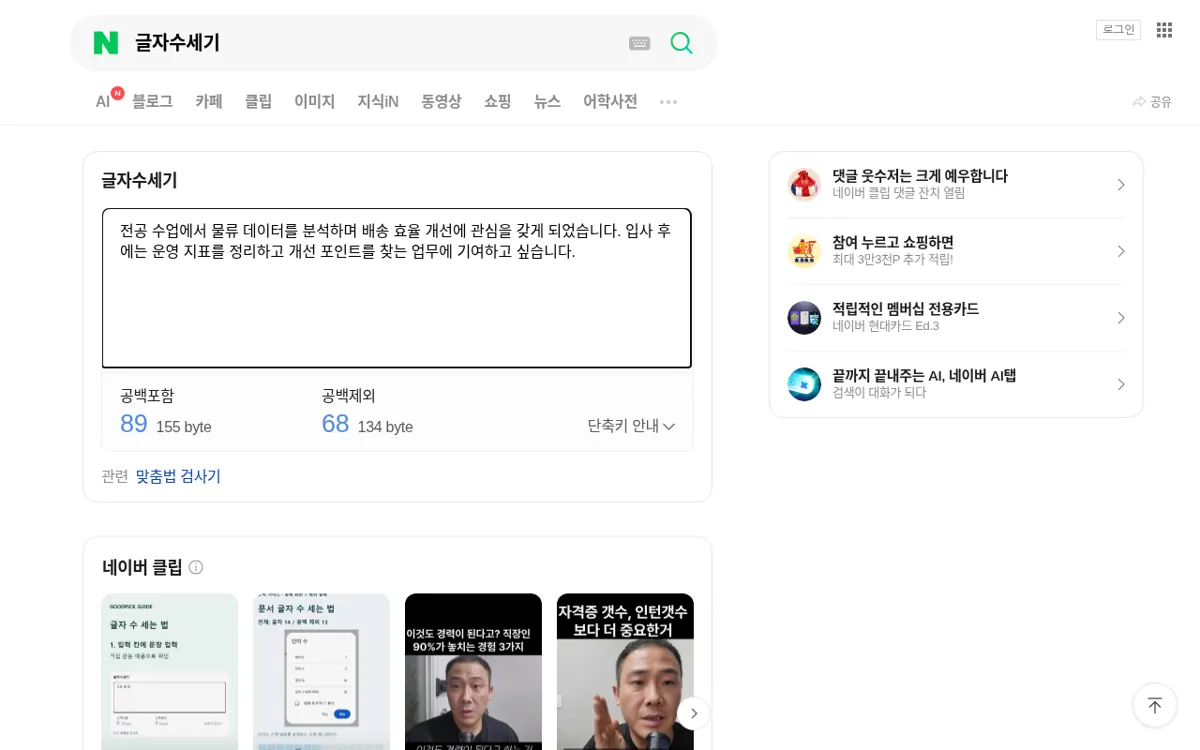Switch to the 블로그 tab
This screenshot has width=1200, height=750.
click(x=152, y=102)
